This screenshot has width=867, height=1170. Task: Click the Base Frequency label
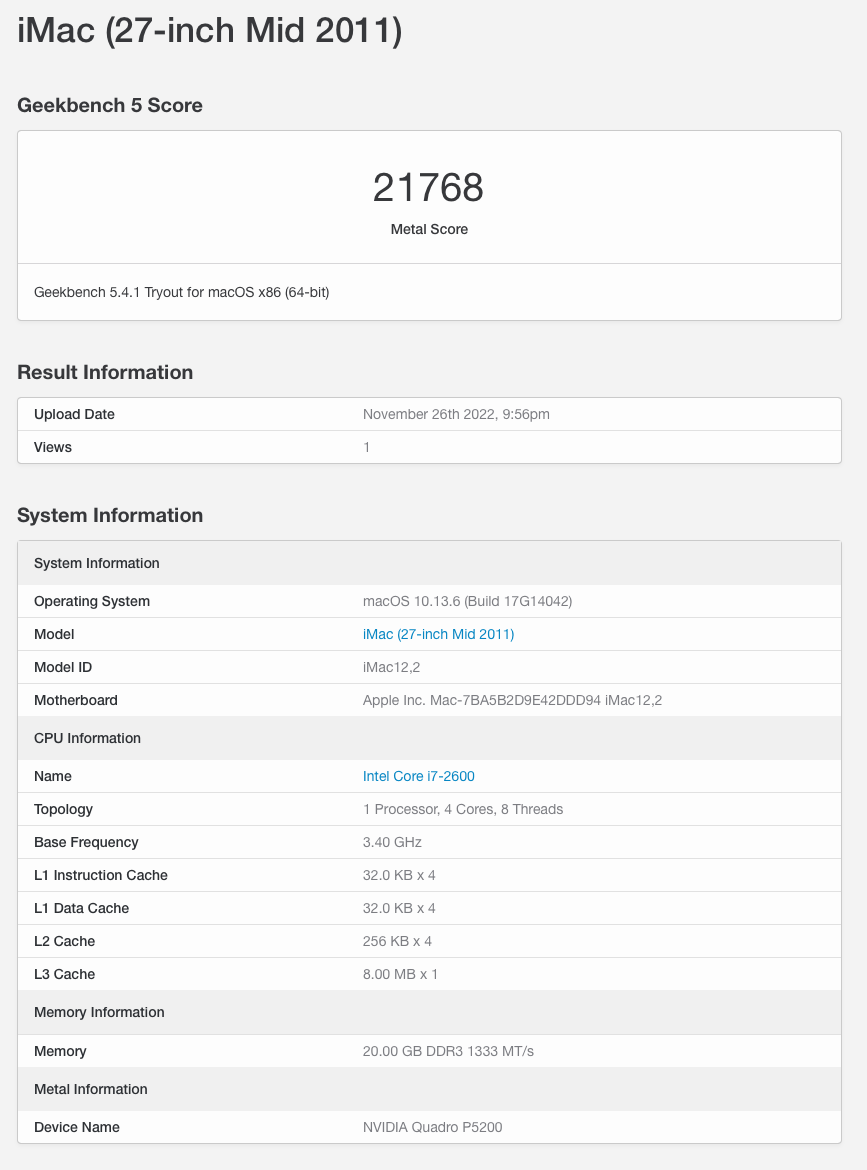(86, 842)
